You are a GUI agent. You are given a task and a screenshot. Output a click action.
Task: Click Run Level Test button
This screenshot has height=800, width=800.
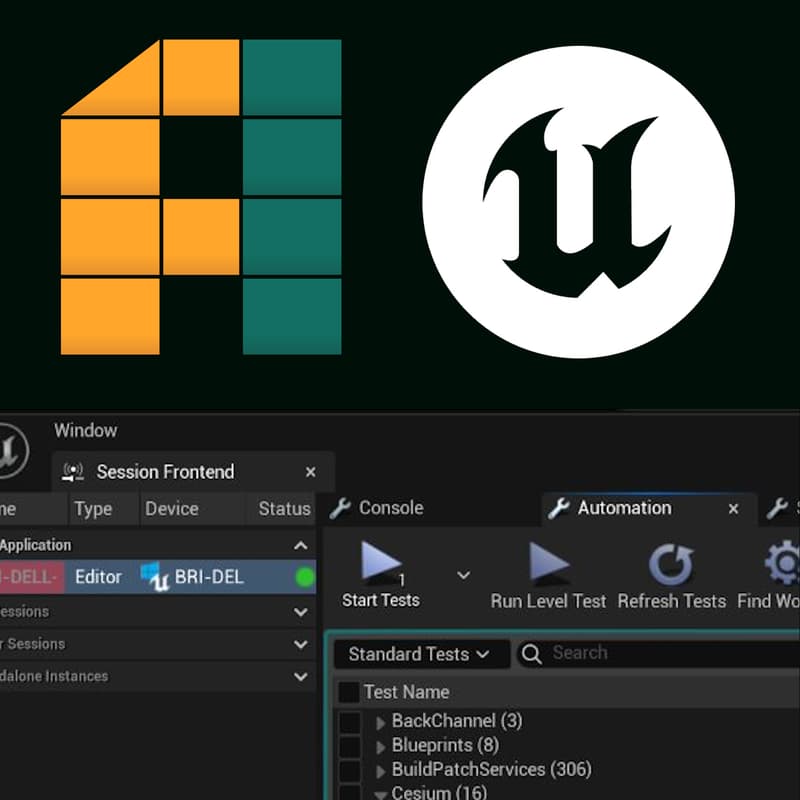[548, 576]
